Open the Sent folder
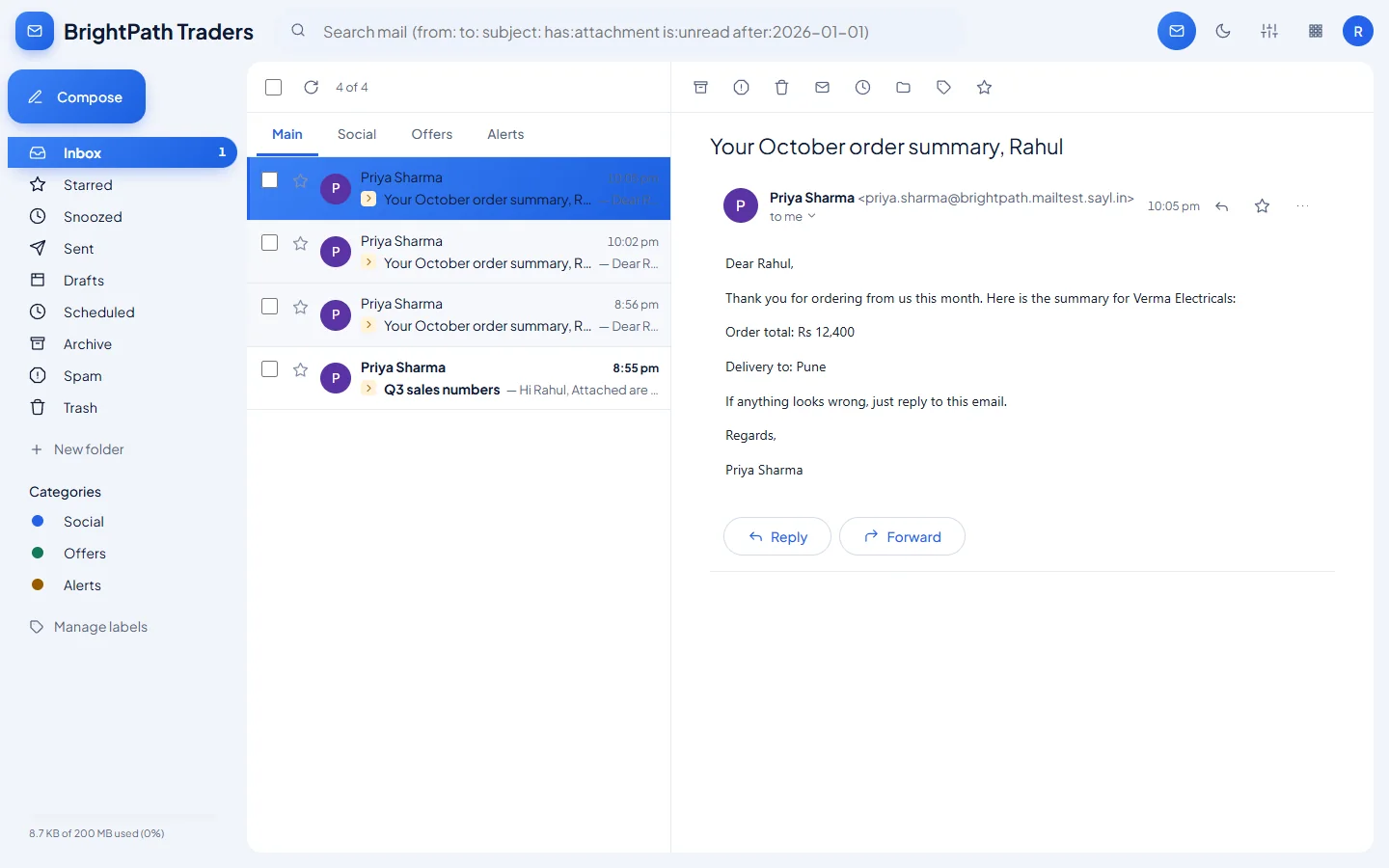Image resolution: width=1389 pixels, height=868 pixels. [x=123, y=248]
